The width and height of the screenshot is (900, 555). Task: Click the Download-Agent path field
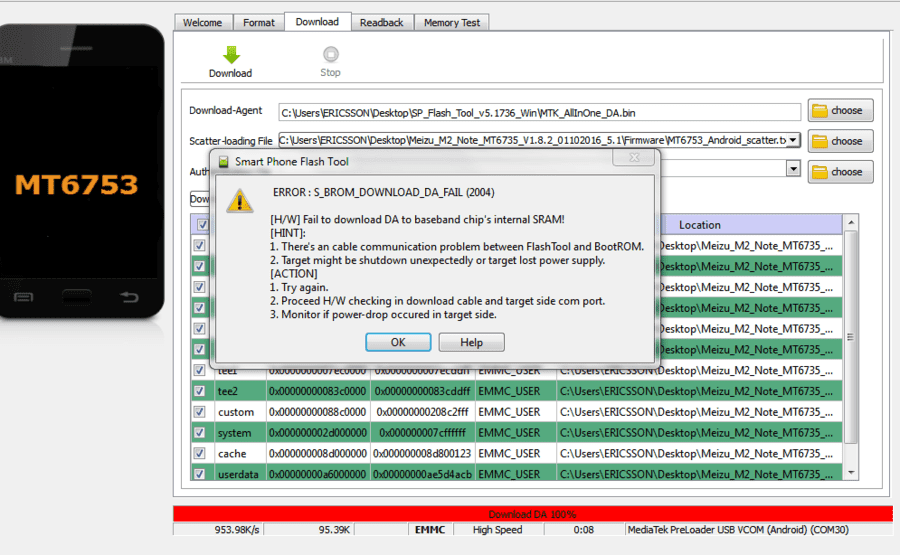(540, 113)
